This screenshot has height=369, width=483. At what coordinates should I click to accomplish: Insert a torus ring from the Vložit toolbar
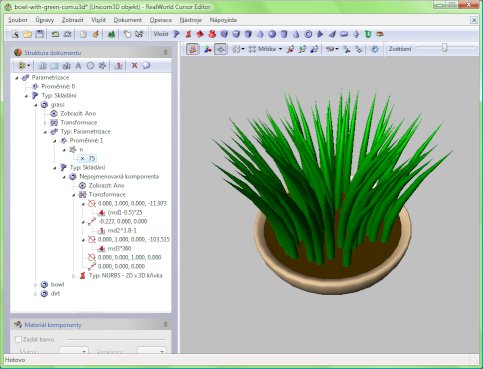click(x=308, y=34)
